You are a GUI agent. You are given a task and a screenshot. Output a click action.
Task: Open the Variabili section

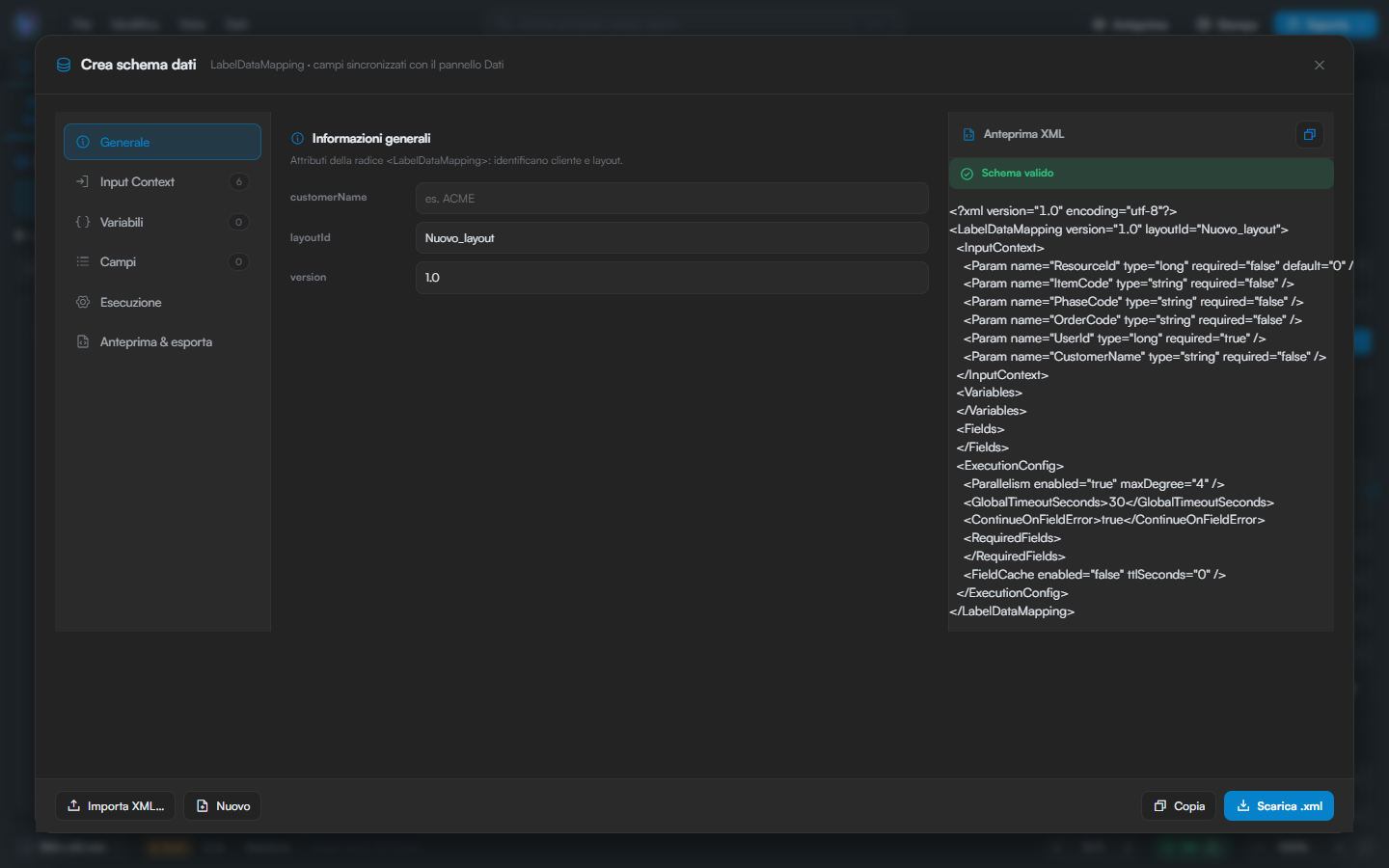coord(162,222)
